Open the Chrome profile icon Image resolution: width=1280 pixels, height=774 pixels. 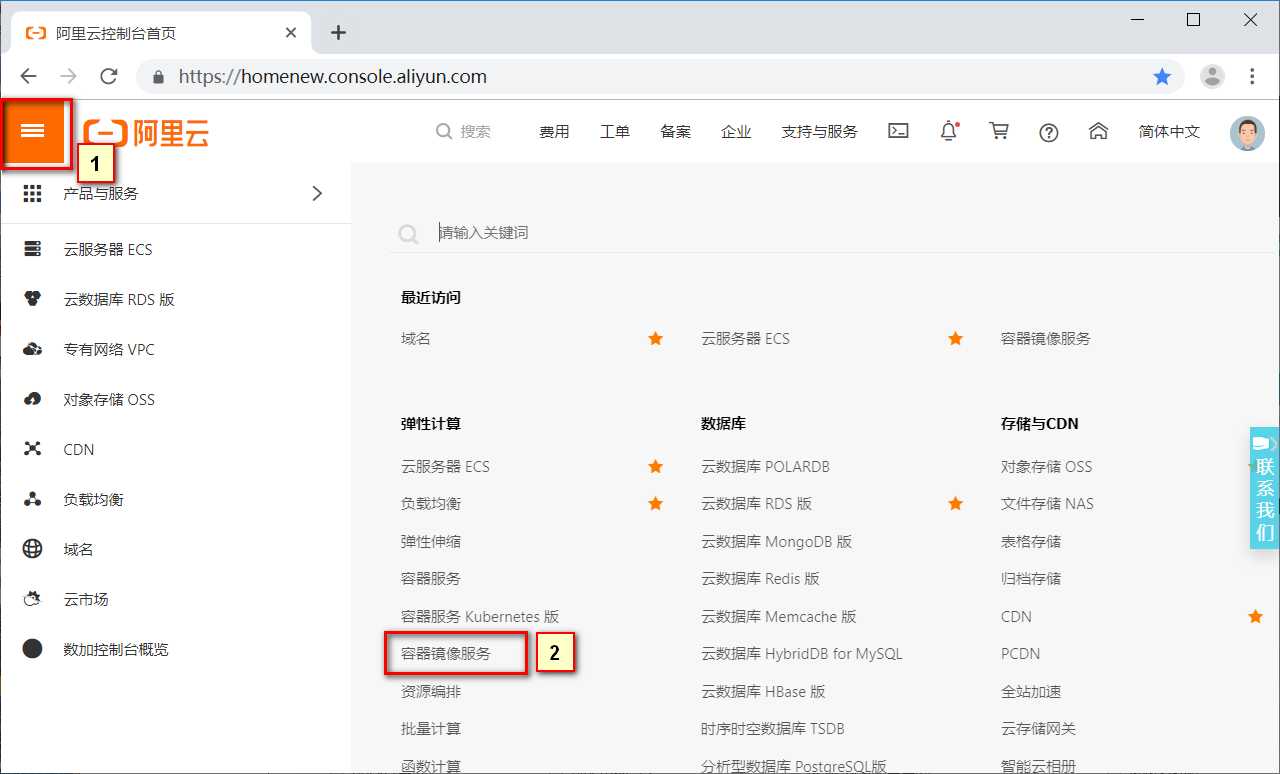pos(1212,76)
